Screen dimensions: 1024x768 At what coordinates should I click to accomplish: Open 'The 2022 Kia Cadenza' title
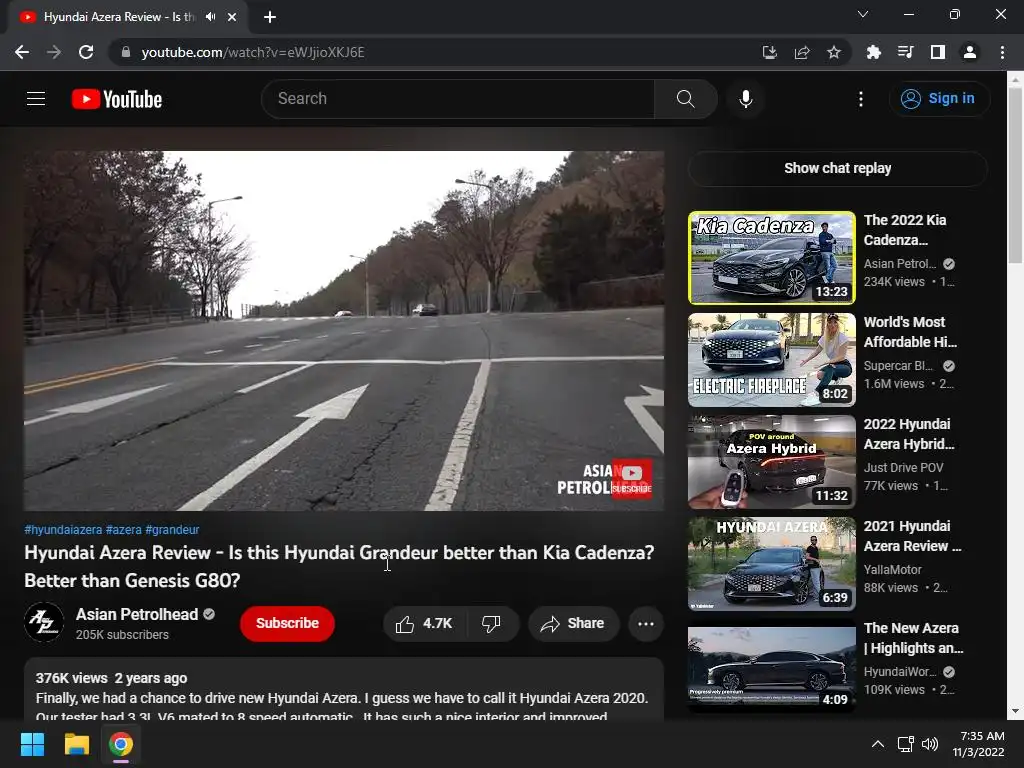(x=904, y=230)
